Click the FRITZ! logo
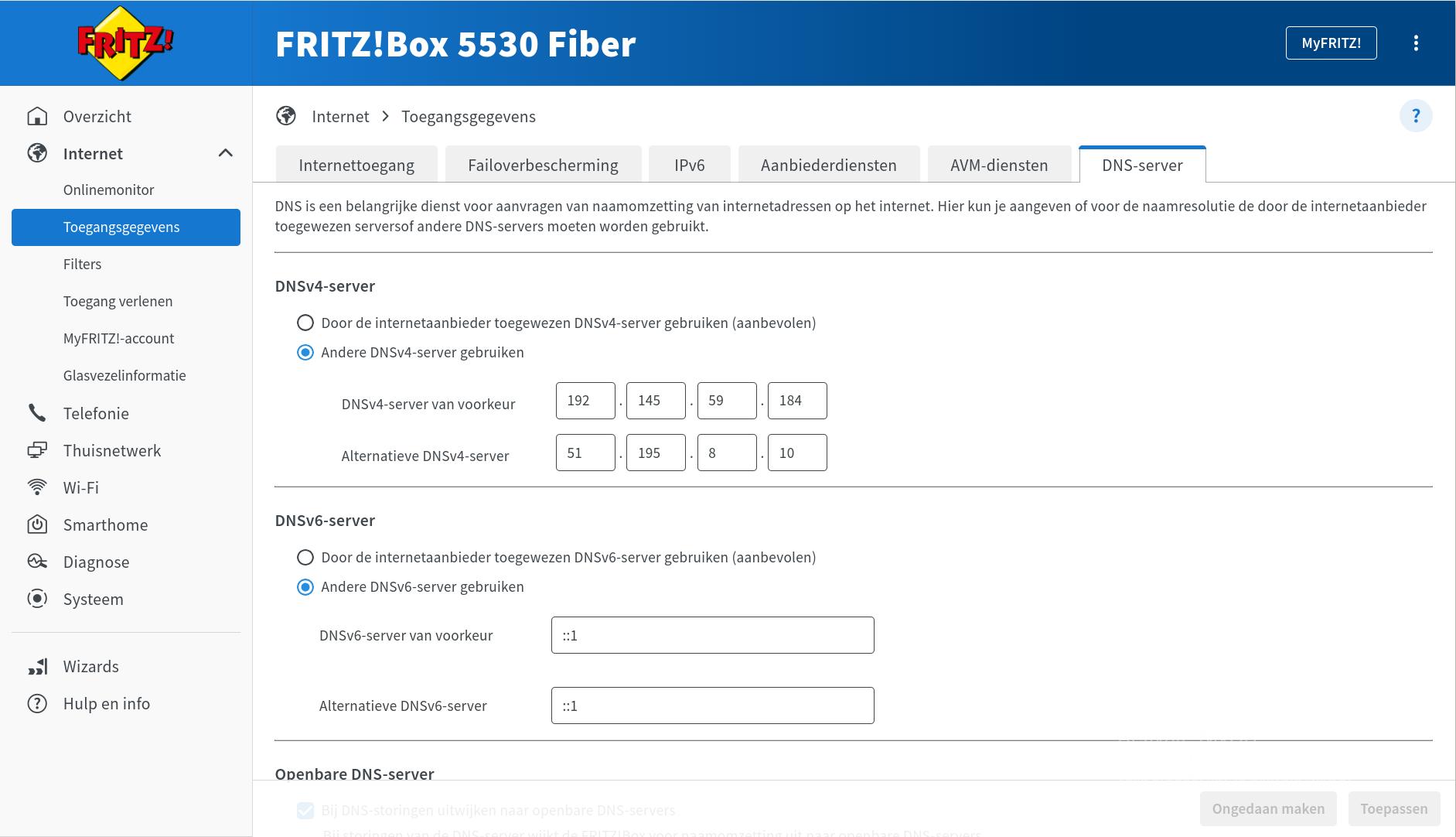1456x837 pixels. pyautogui.click(x=125, y=43)
